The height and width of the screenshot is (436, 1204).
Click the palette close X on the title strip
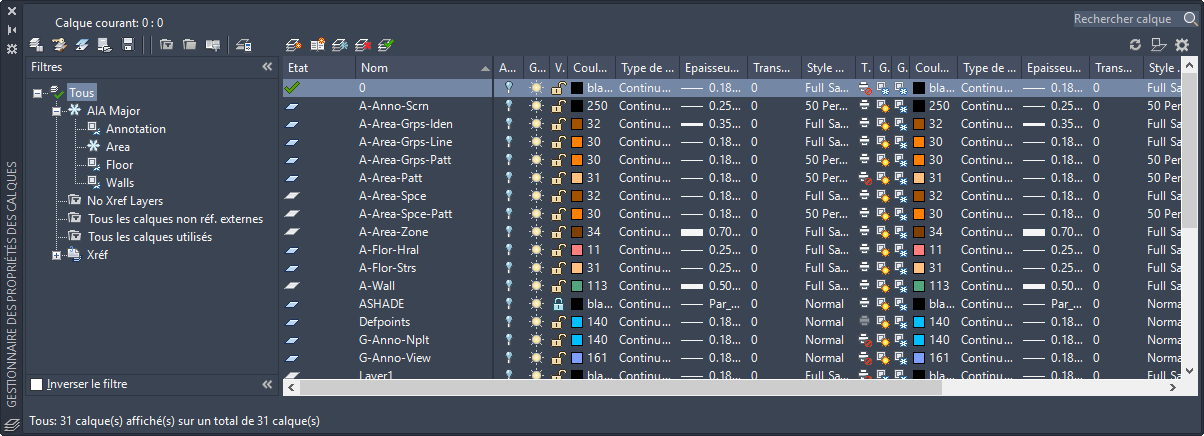(12, 12)
